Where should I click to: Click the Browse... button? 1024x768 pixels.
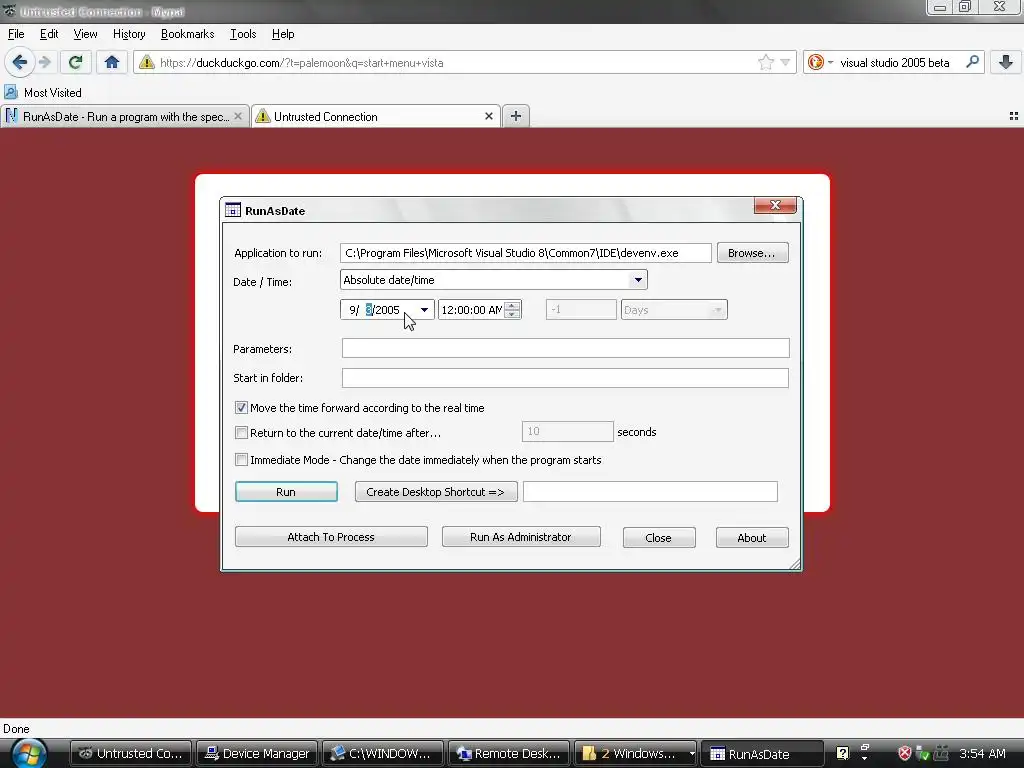(x=752, y=253)
